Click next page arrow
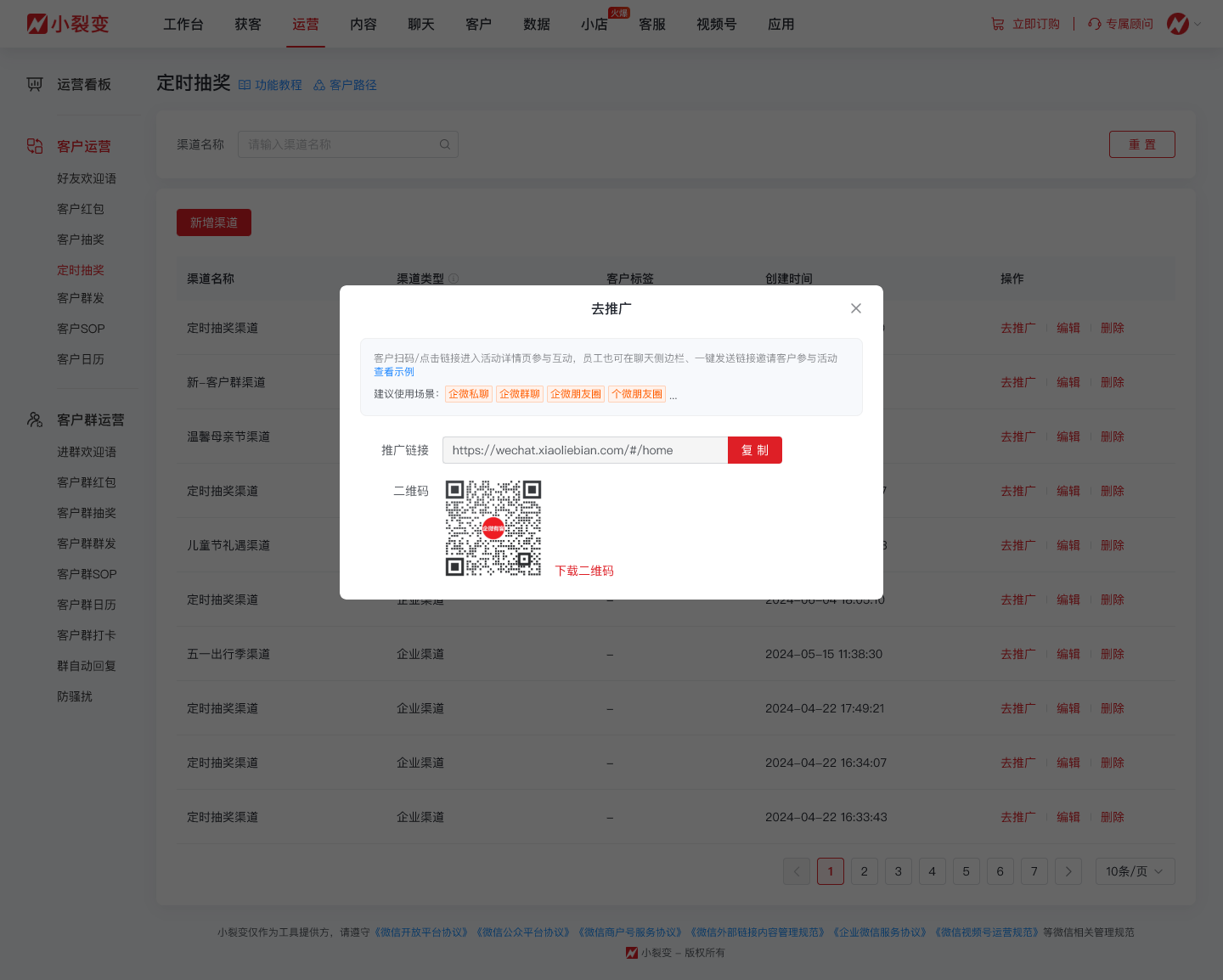 pos(1068,871)
